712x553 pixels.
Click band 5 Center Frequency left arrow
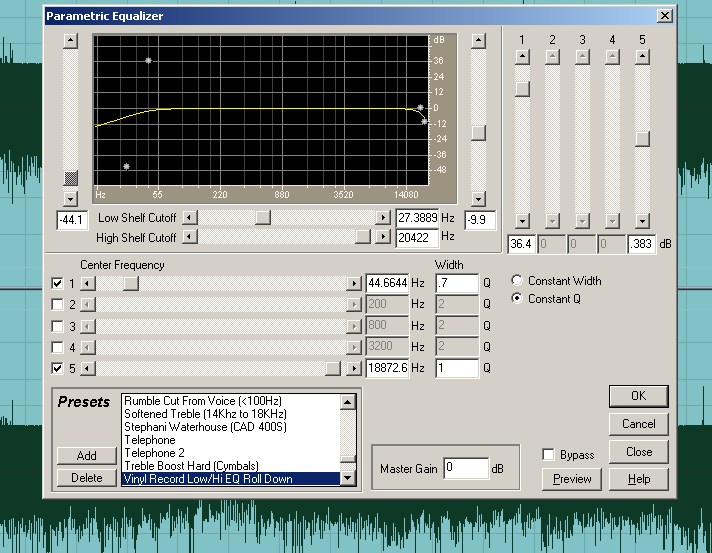pos(87,368)
